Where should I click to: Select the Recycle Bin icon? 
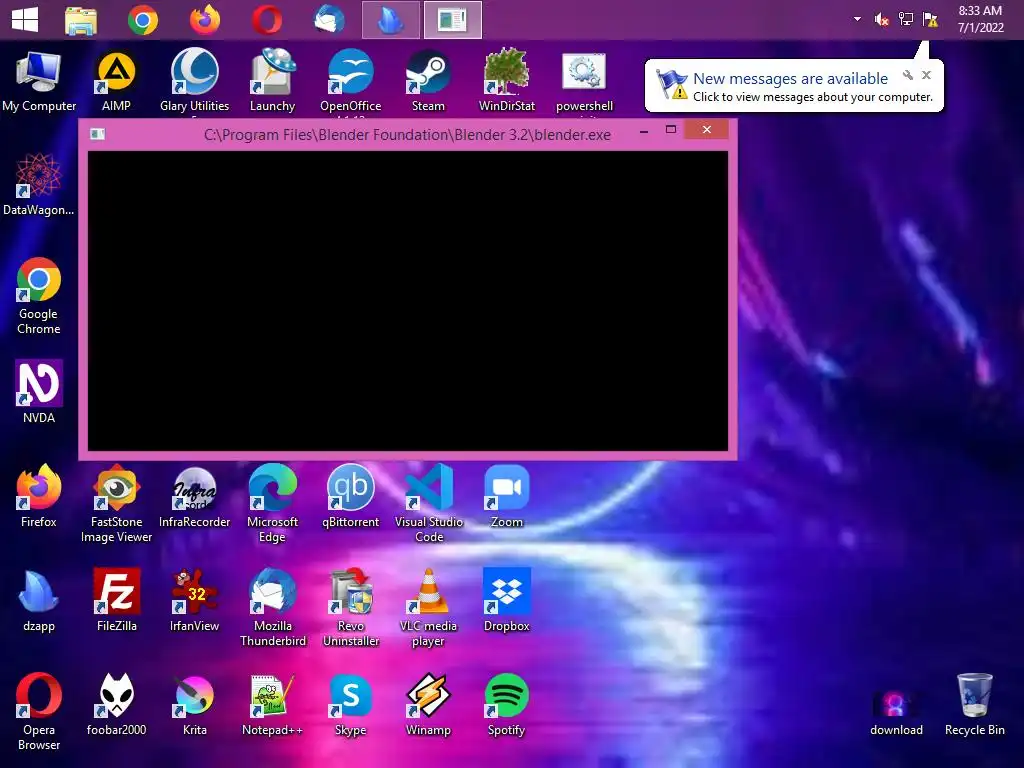(974, 704)
